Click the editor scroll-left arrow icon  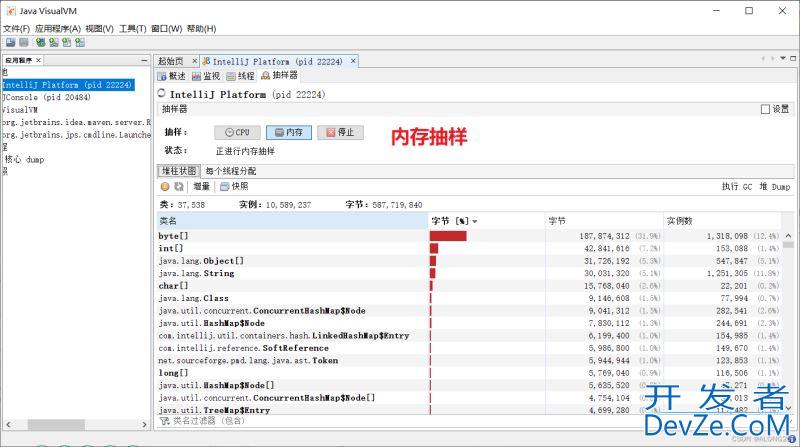(x=763, y=59)
